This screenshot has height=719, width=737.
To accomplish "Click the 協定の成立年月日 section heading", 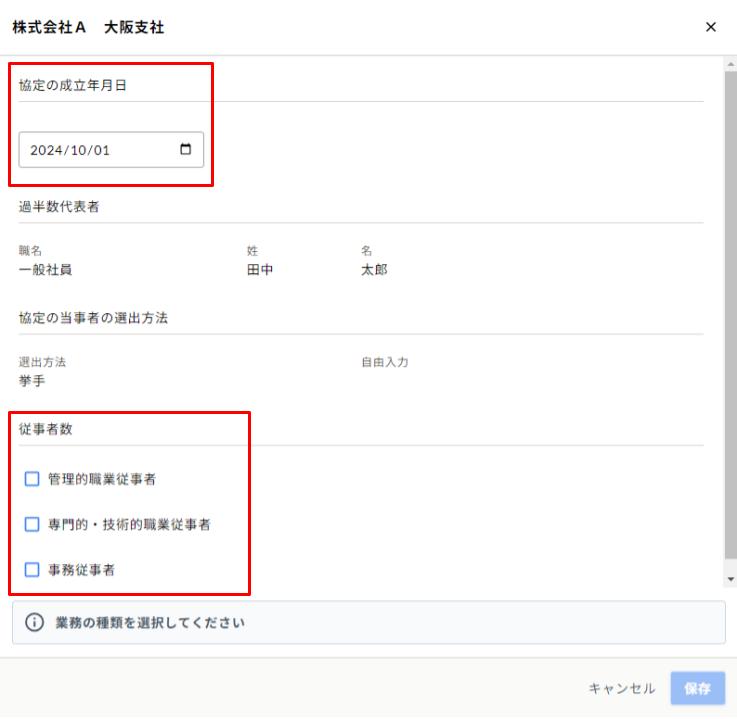I will pos(73,86).
